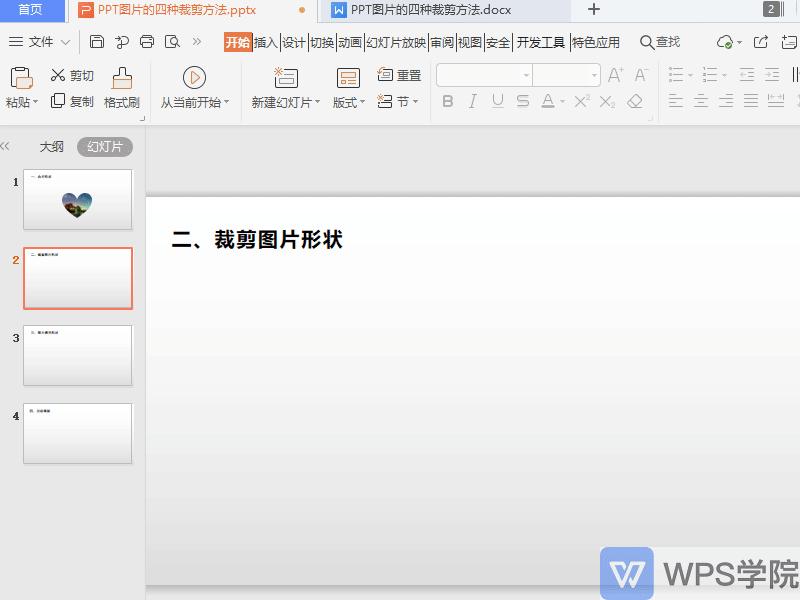Viewport: 800px width, 600px height.
Task: Expand the 版式 layout dropdown
Action: click(x=360, y=100)
